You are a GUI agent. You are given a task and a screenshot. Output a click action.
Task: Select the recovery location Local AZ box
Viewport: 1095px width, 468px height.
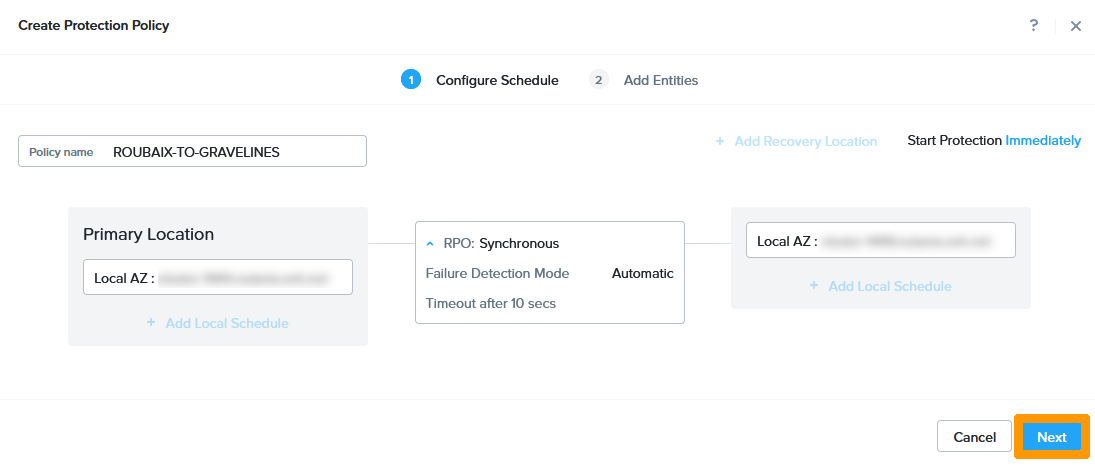[x=880, y=241]
